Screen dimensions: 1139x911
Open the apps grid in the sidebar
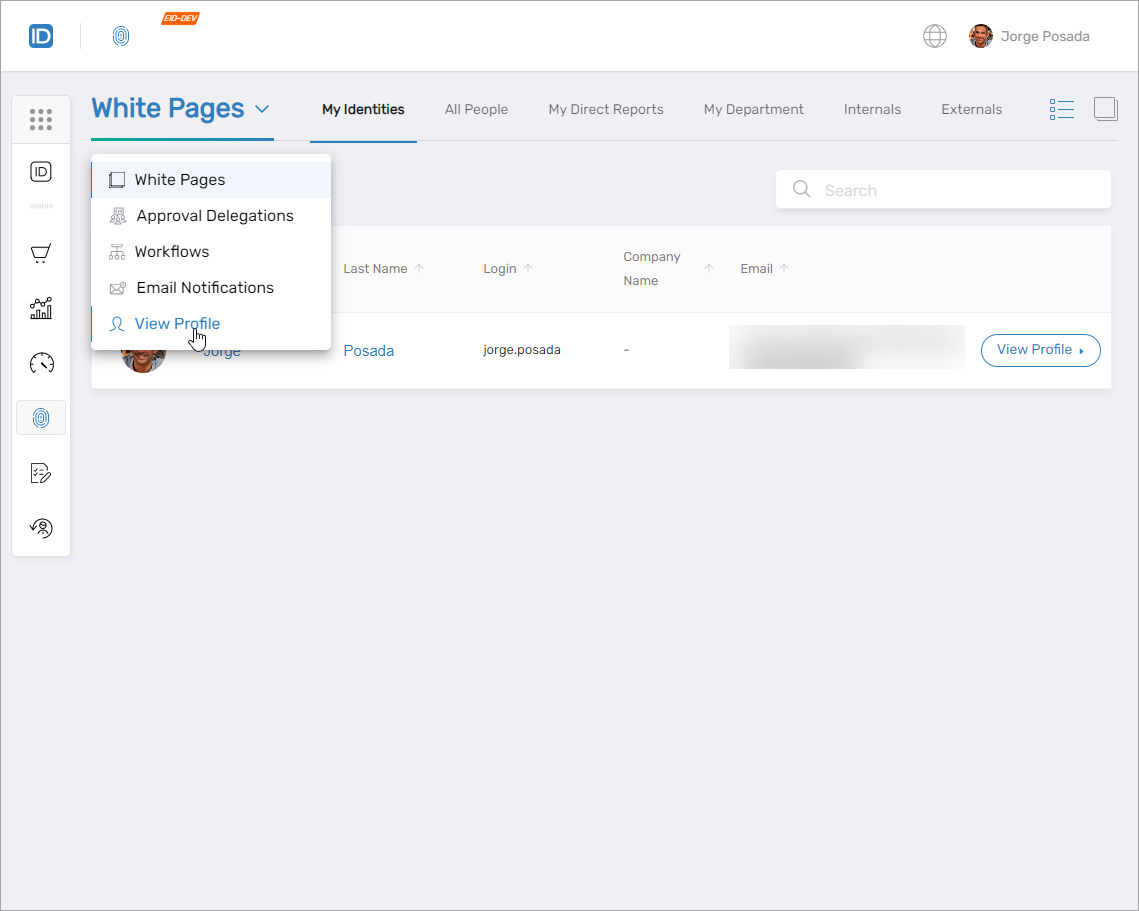pyautogui.click(x=40, y=119)
